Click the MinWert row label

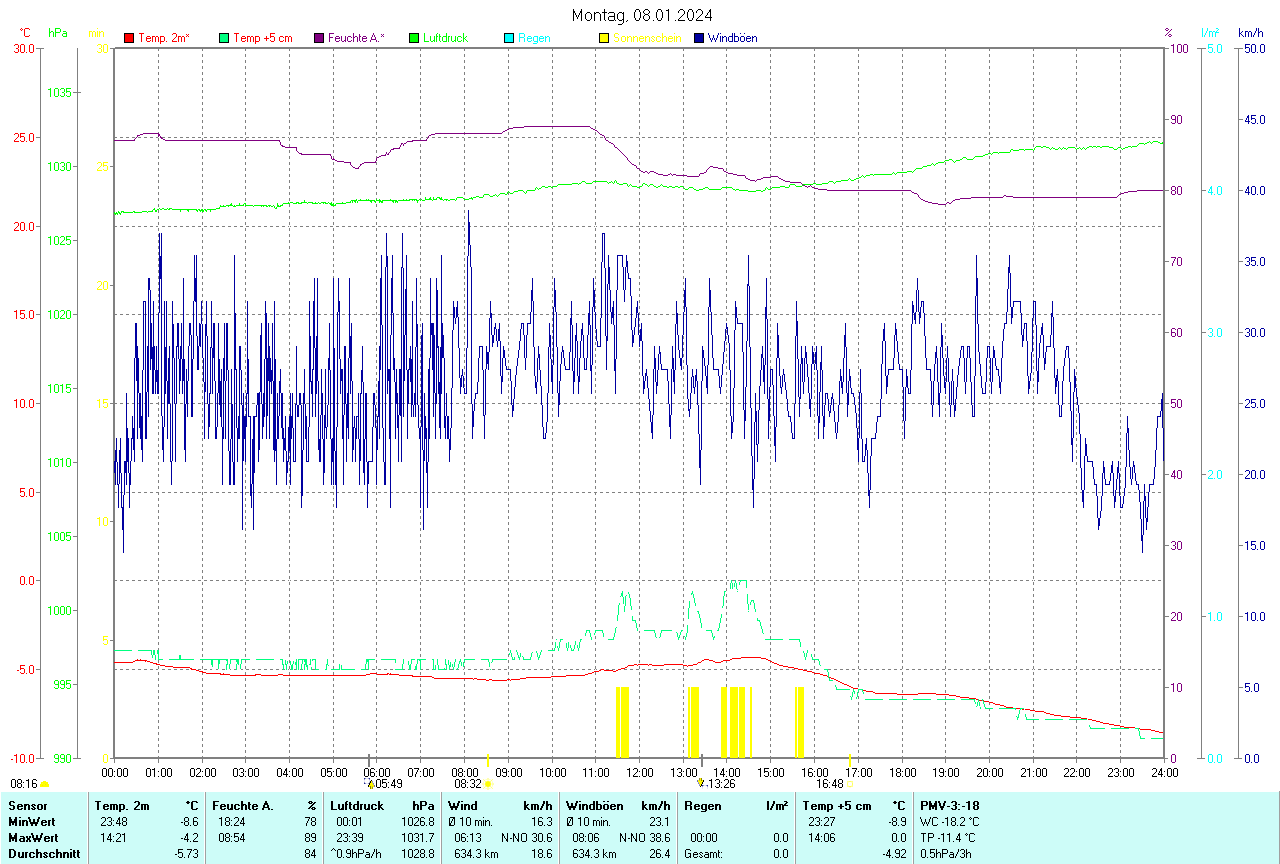32,822
